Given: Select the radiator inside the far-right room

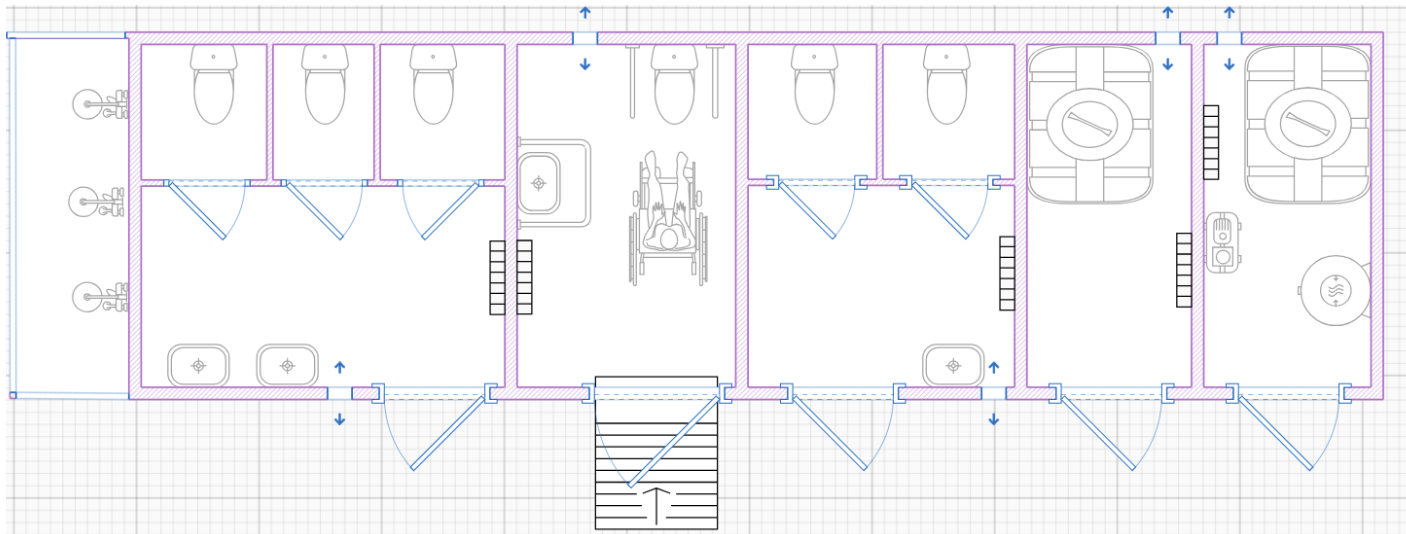Looking at the screenshot, I should click(x=1211, y=142).
